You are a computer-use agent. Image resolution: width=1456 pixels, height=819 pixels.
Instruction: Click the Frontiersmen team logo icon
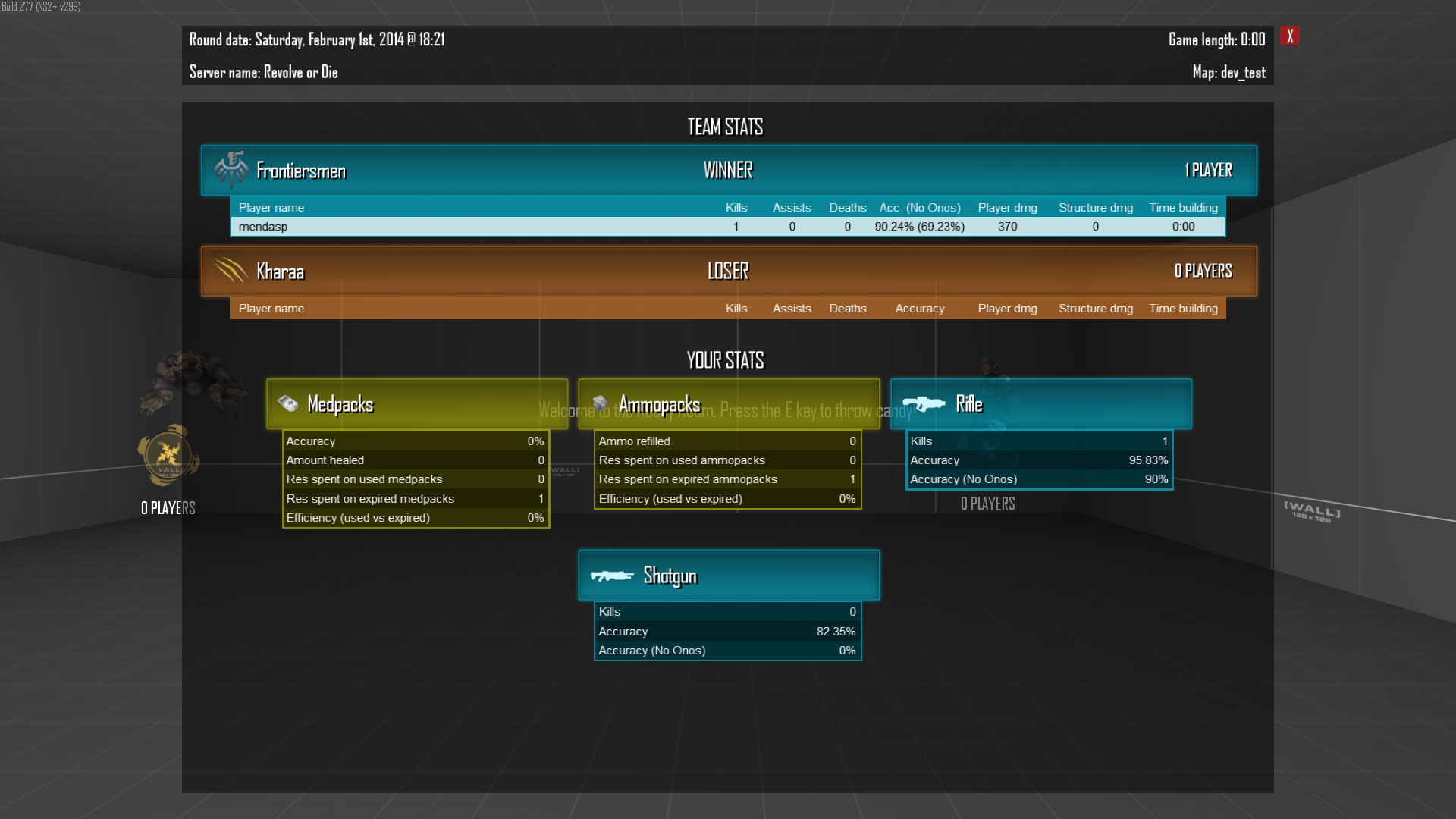231,169
